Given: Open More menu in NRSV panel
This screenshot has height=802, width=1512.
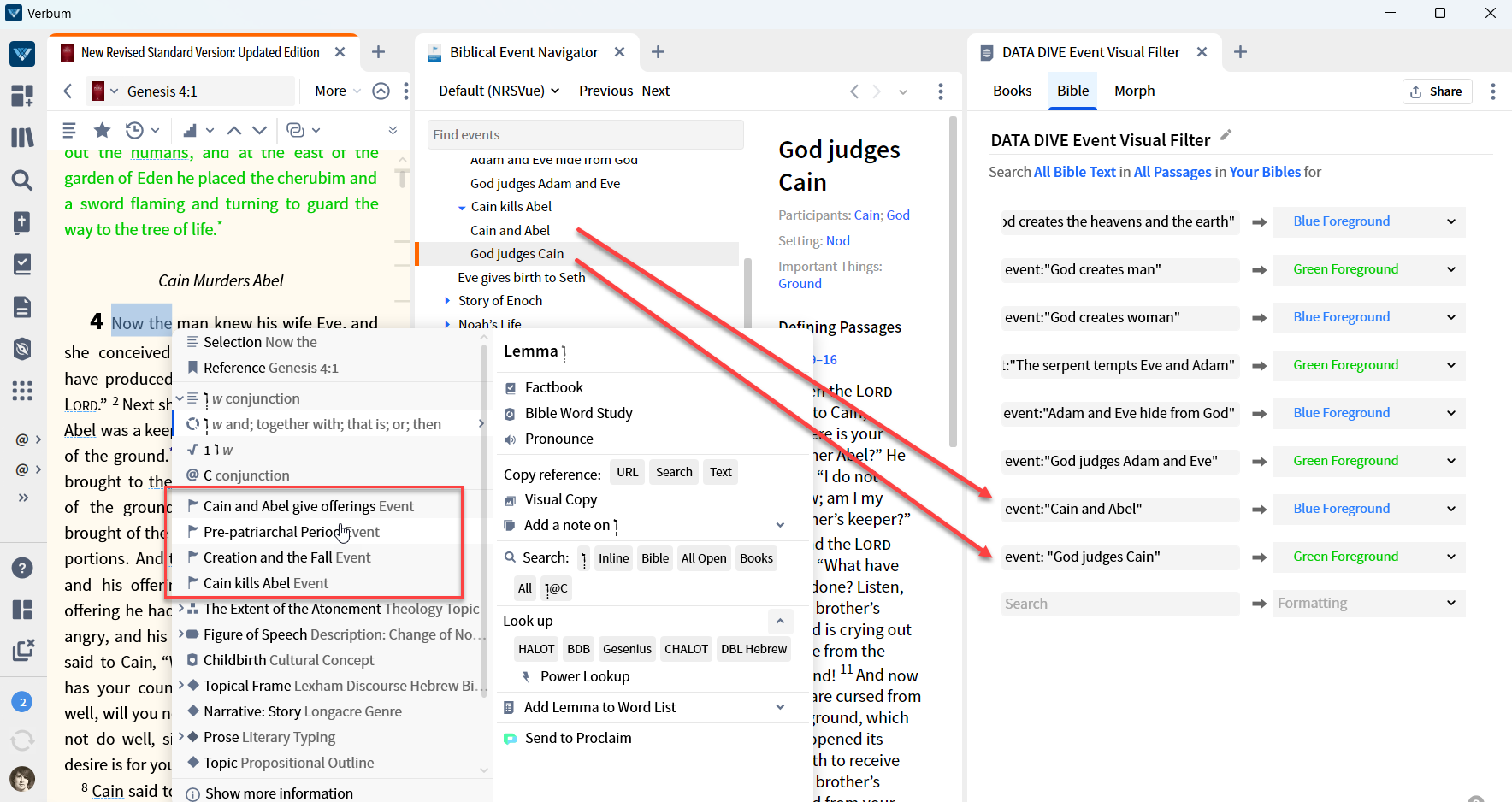Looking at the screenshot, I should coord(337,91).
